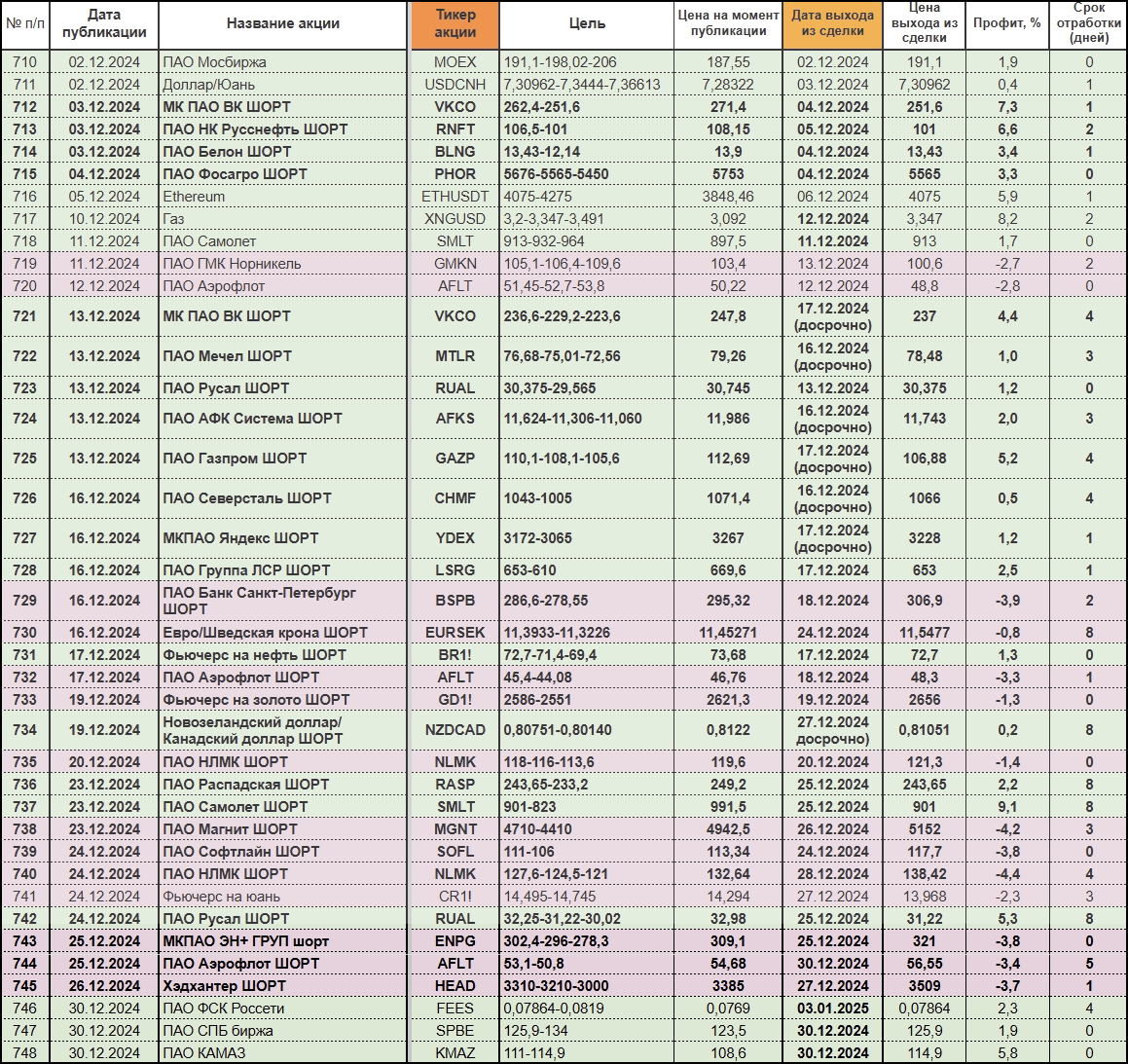Select the "Цена выхода из сделки" header
The width and height of the screenshot is (1128, 1064).
925,23
